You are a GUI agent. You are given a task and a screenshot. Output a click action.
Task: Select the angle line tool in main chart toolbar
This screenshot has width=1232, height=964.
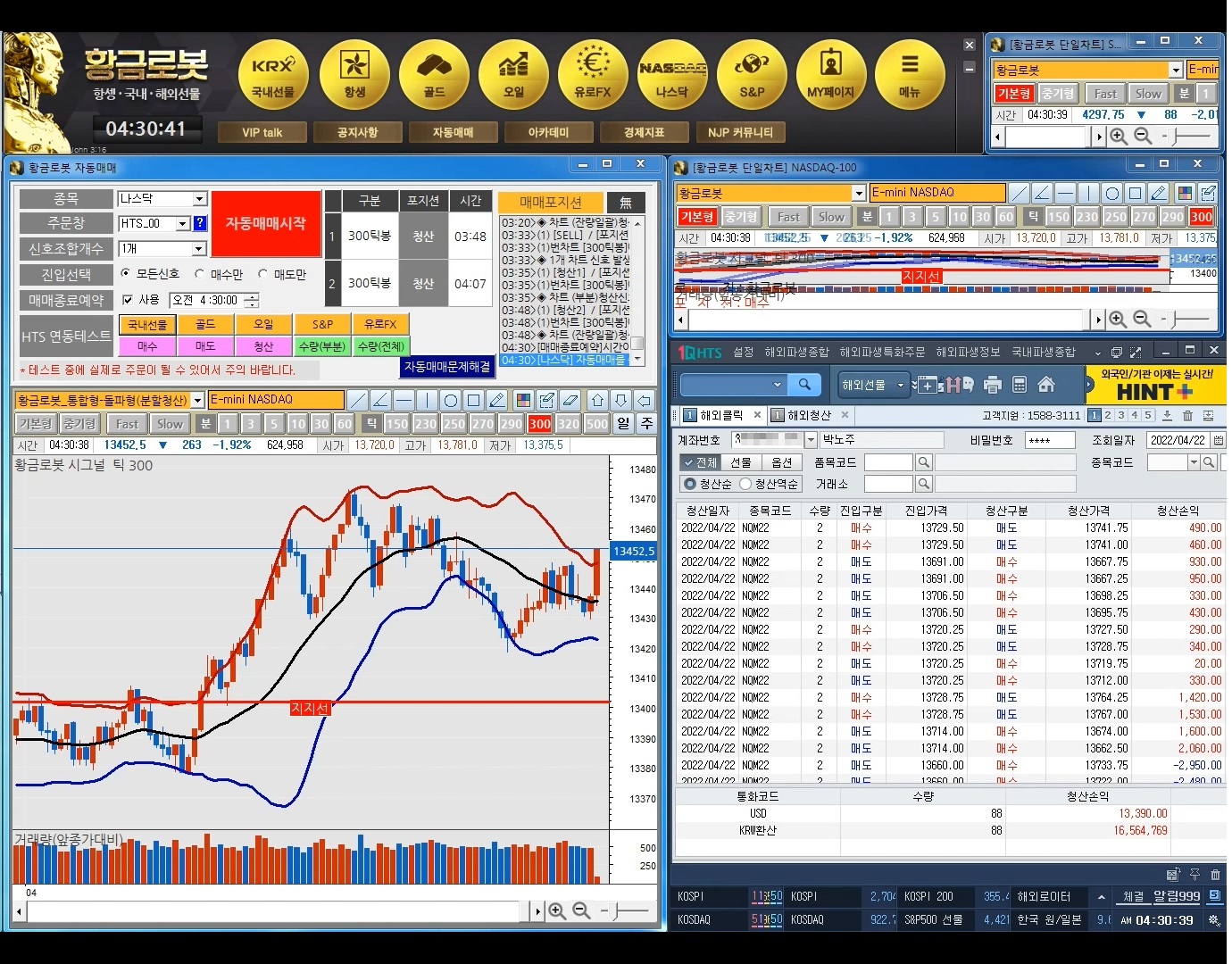380,400
